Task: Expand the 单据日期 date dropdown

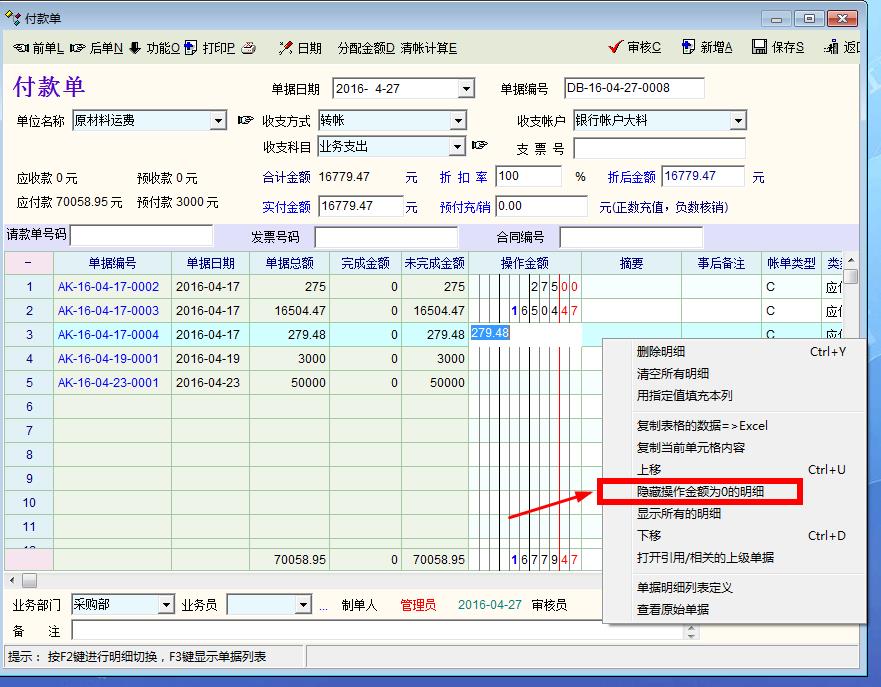Action: click(x=466, y=90)
